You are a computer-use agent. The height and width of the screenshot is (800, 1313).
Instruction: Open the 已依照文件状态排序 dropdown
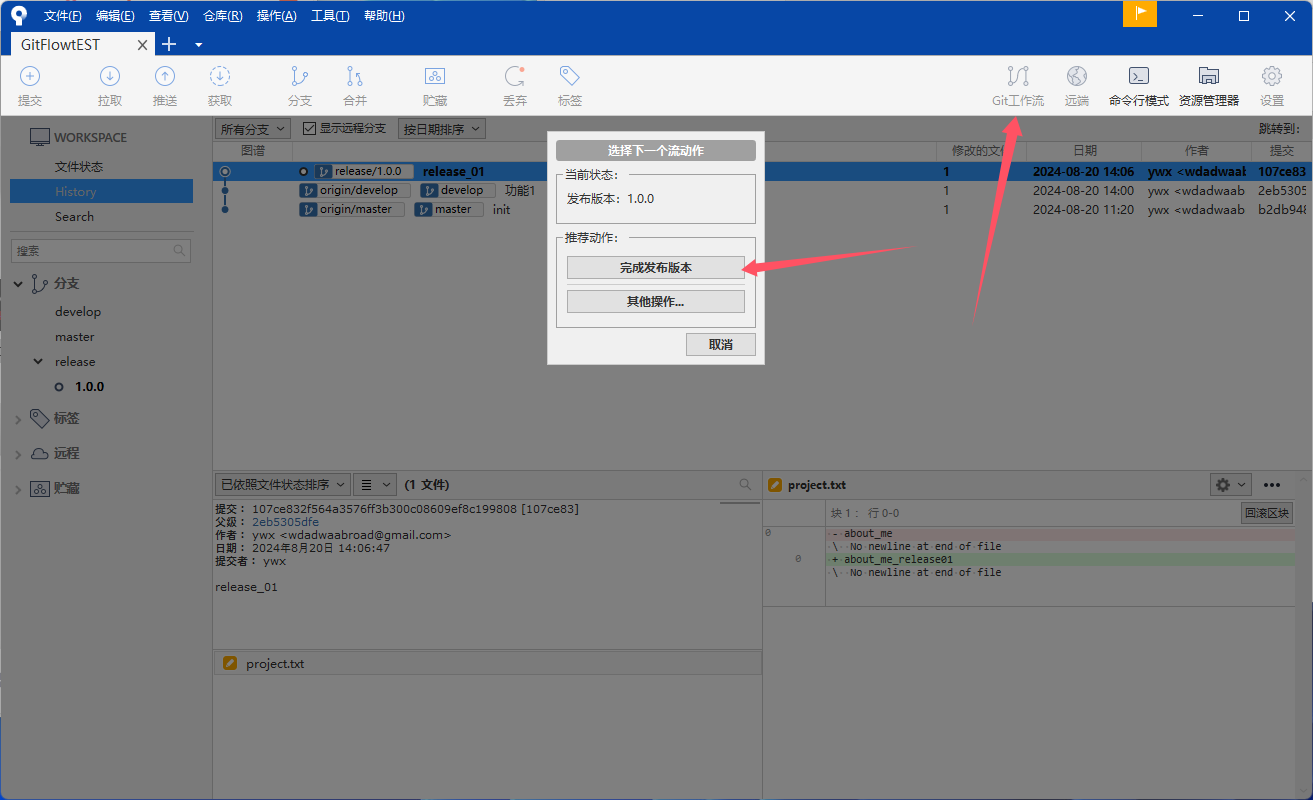pyautogui.click(x=283, y=484)
